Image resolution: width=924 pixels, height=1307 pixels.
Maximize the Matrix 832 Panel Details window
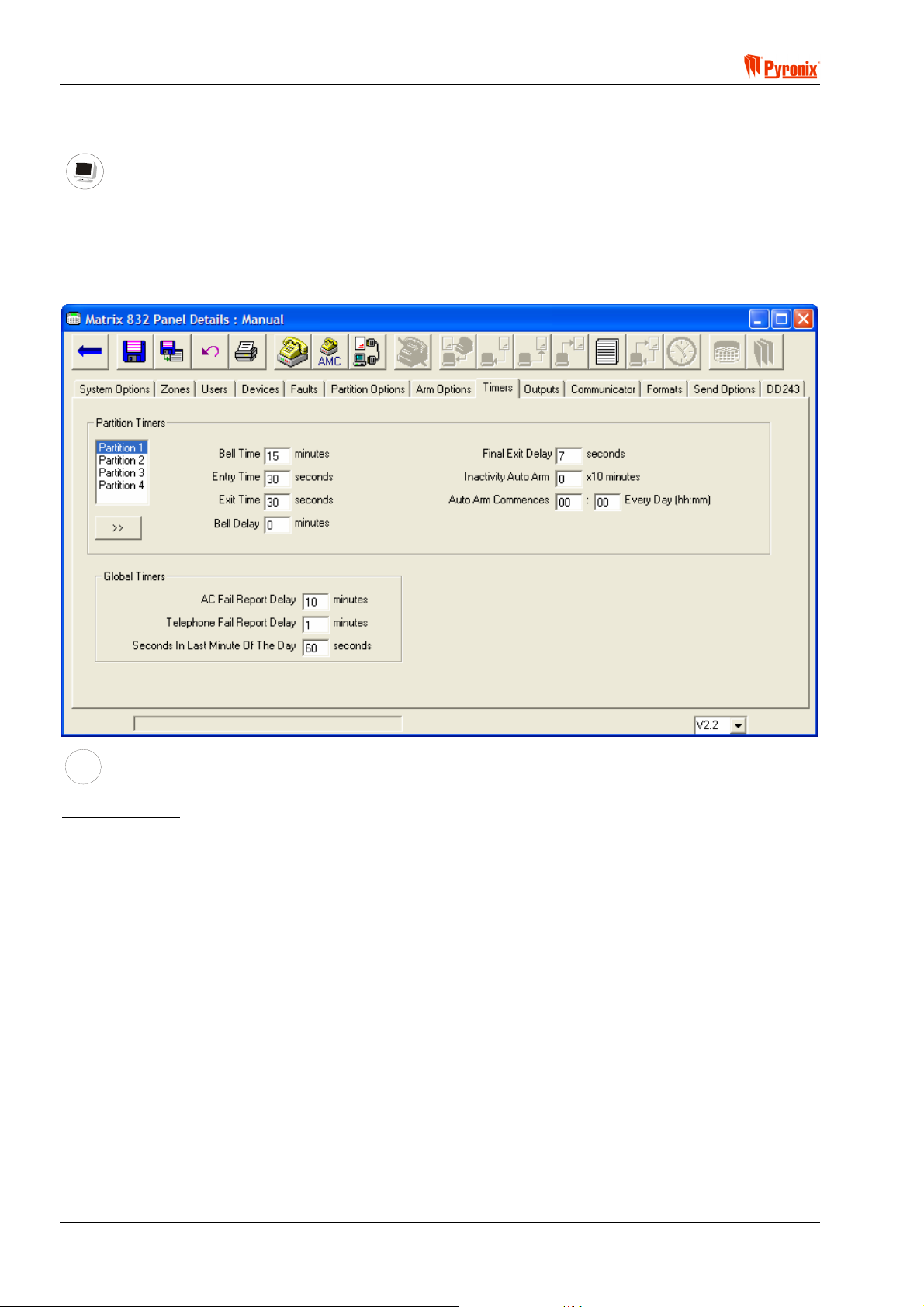781,319
